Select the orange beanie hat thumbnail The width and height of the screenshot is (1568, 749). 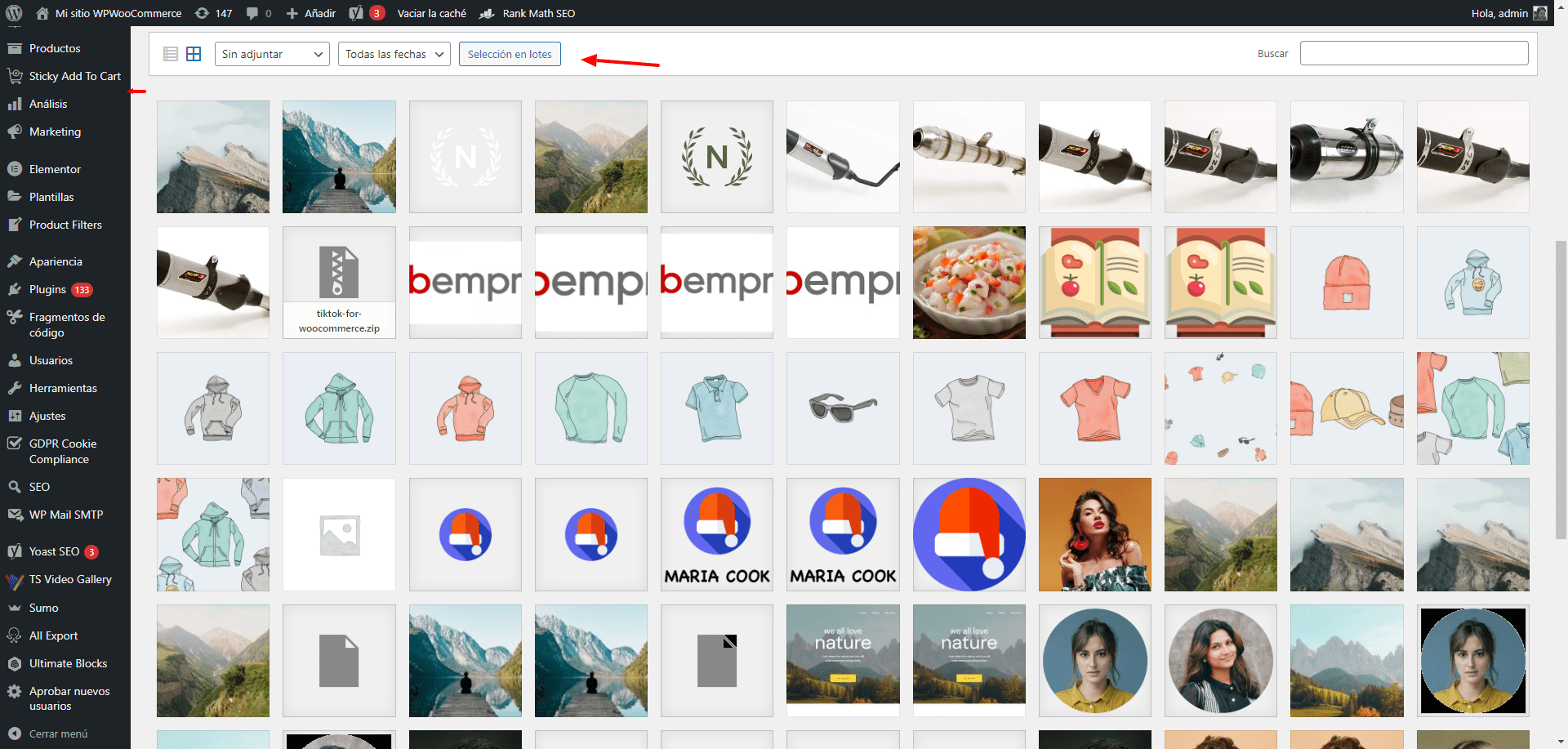pos(1347,283)
